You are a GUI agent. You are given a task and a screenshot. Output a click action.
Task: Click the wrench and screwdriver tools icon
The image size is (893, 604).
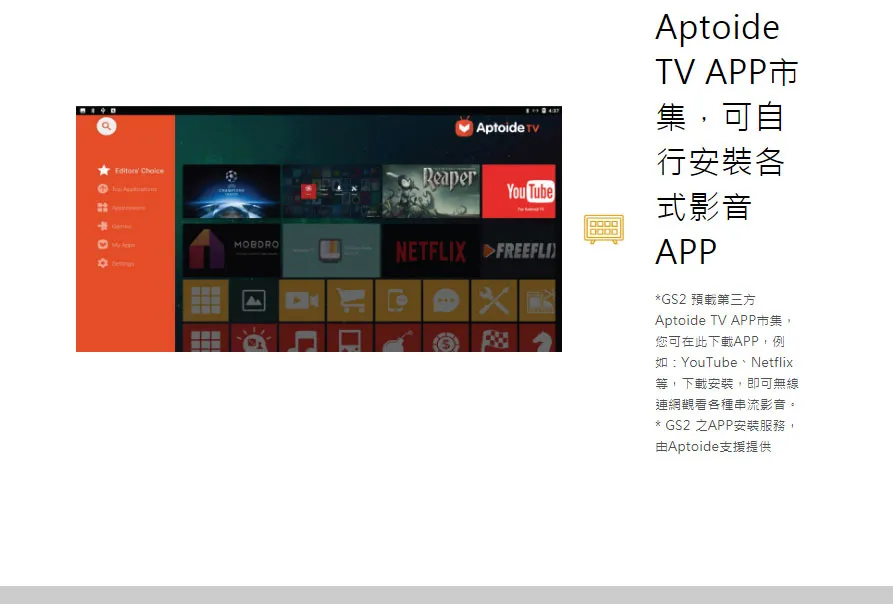494,300
